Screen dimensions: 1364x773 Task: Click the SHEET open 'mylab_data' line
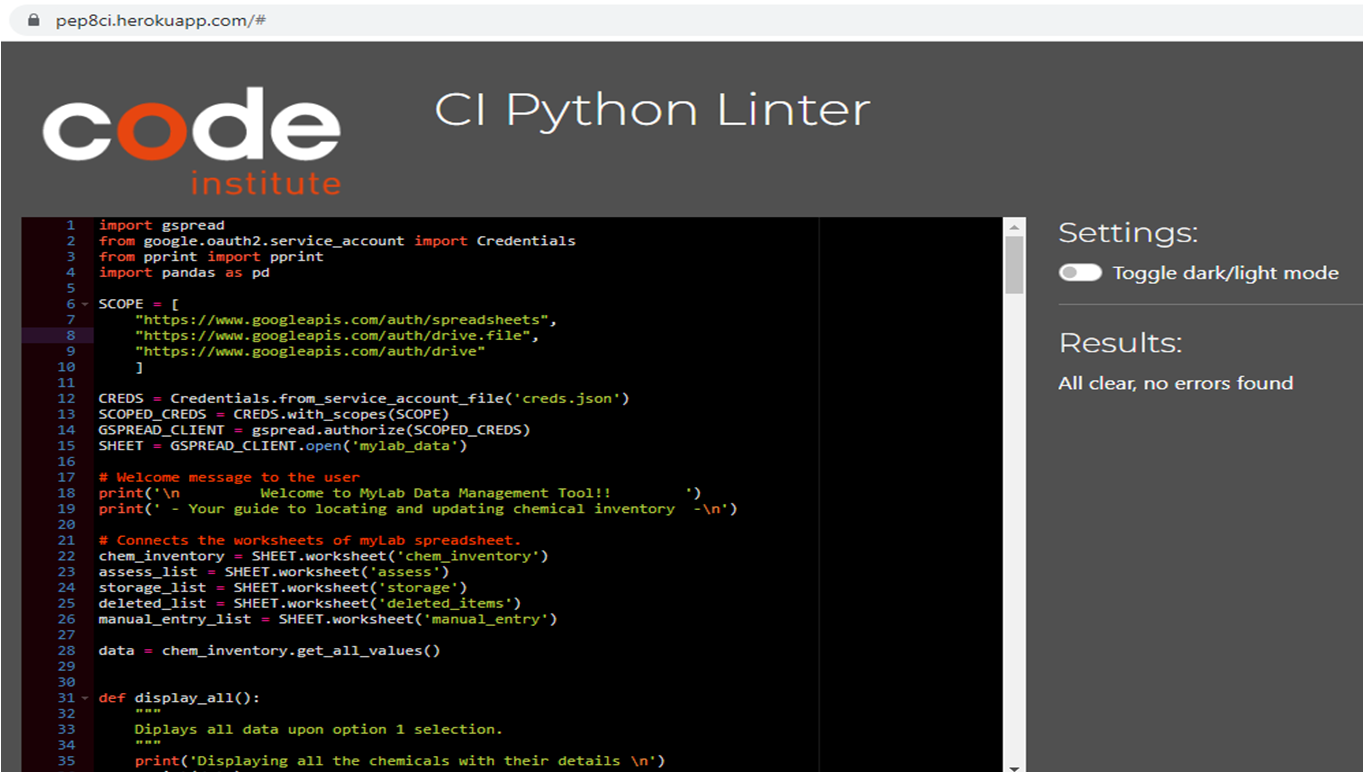point(283,446)
